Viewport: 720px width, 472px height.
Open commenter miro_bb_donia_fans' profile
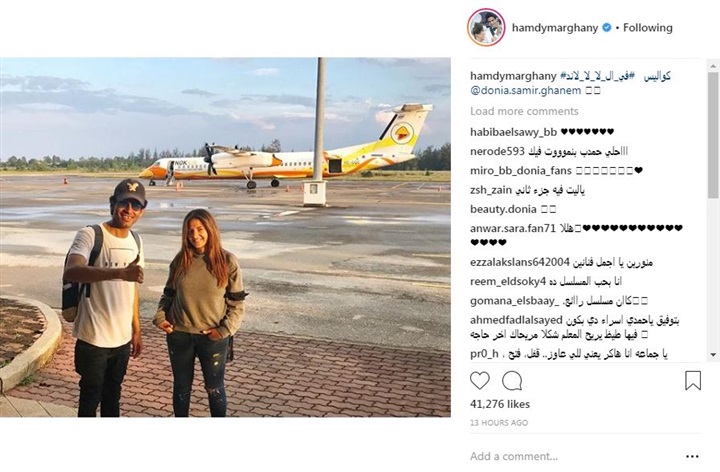pyautogui.click(x=521, y=171)
